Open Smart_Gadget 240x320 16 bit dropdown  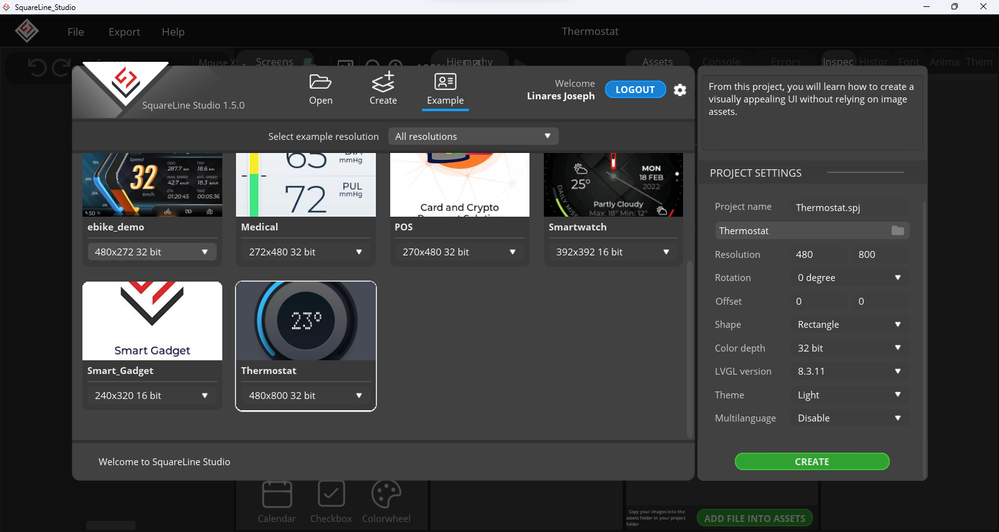(152, 395)
